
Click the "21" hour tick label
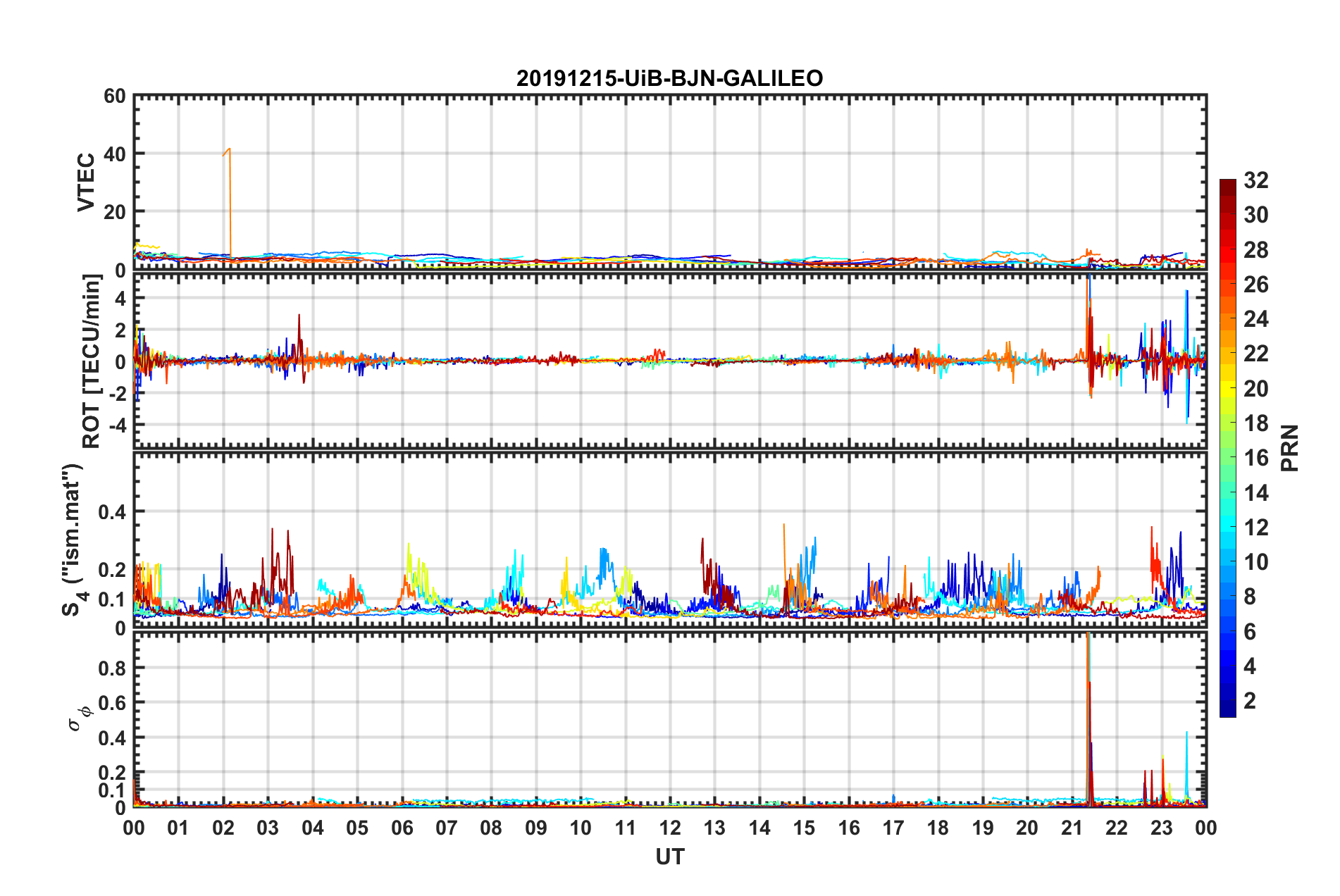pyautogui.click(x=1072, y=828)
